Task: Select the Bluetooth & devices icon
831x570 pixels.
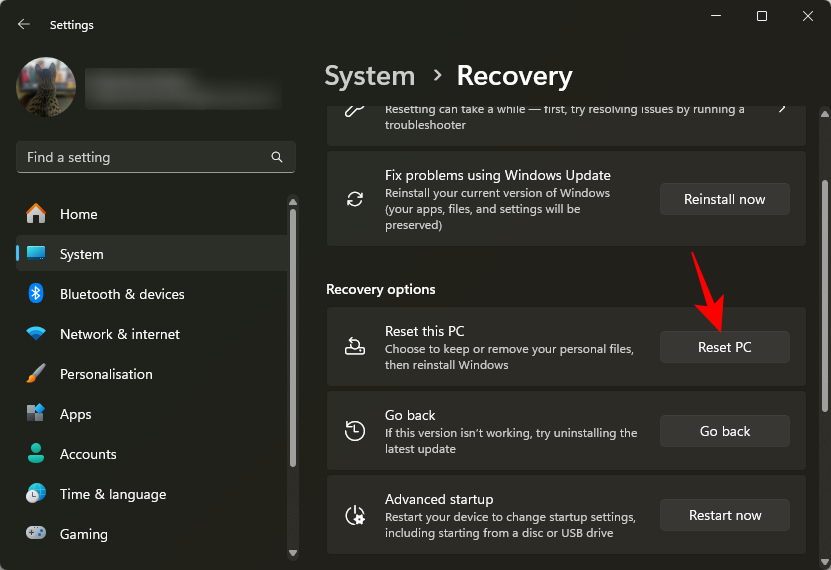Action: pyautogui.click(x=36, y=294)
